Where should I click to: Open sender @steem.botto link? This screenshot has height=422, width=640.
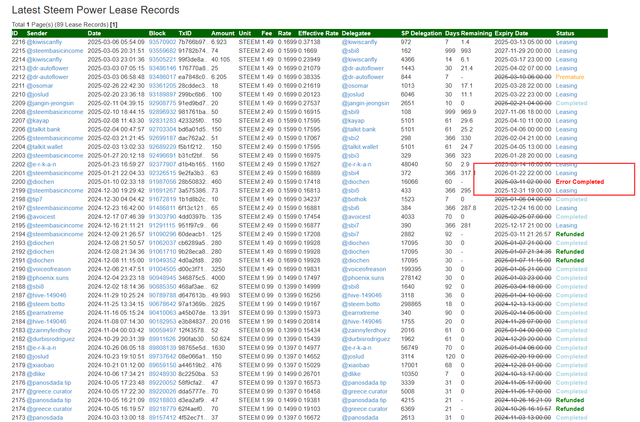tap(45, 304)
